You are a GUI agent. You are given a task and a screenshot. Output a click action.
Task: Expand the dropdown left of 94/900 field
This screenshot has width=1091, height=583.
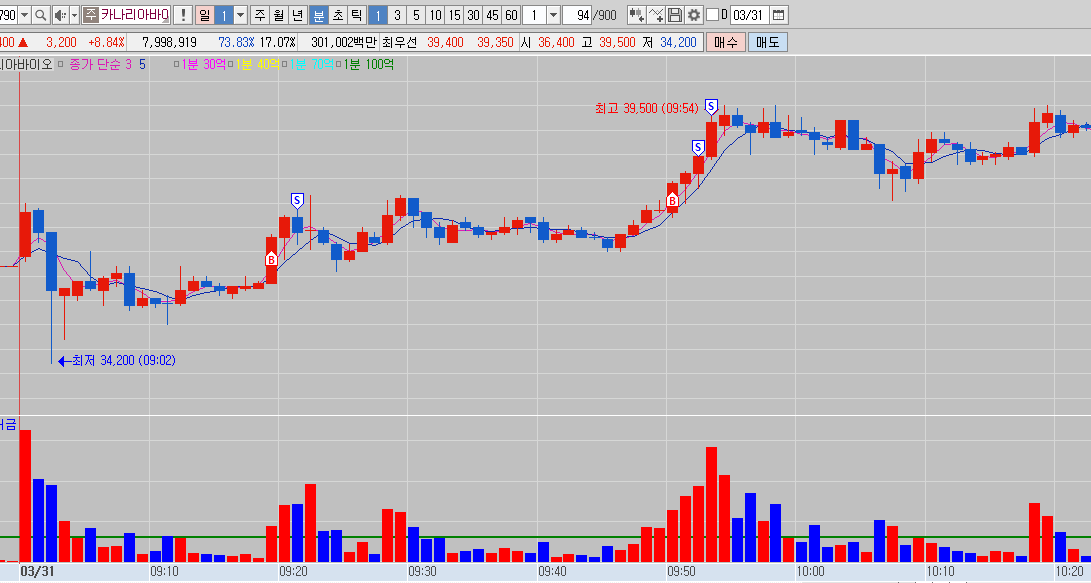pos(553,15)
